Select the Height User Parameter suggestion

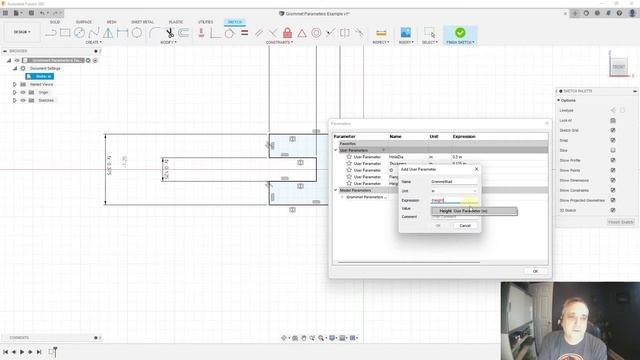coord(475,211)
